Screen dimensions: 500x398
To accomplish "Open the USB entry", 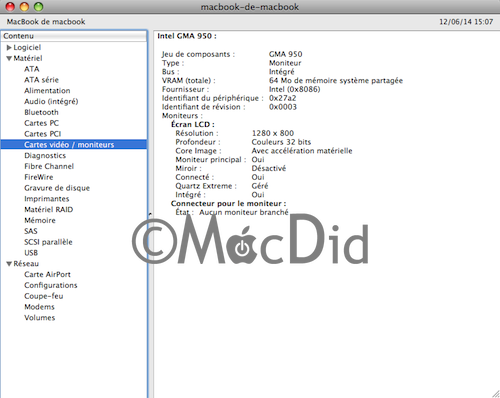I will click(31, 253).
